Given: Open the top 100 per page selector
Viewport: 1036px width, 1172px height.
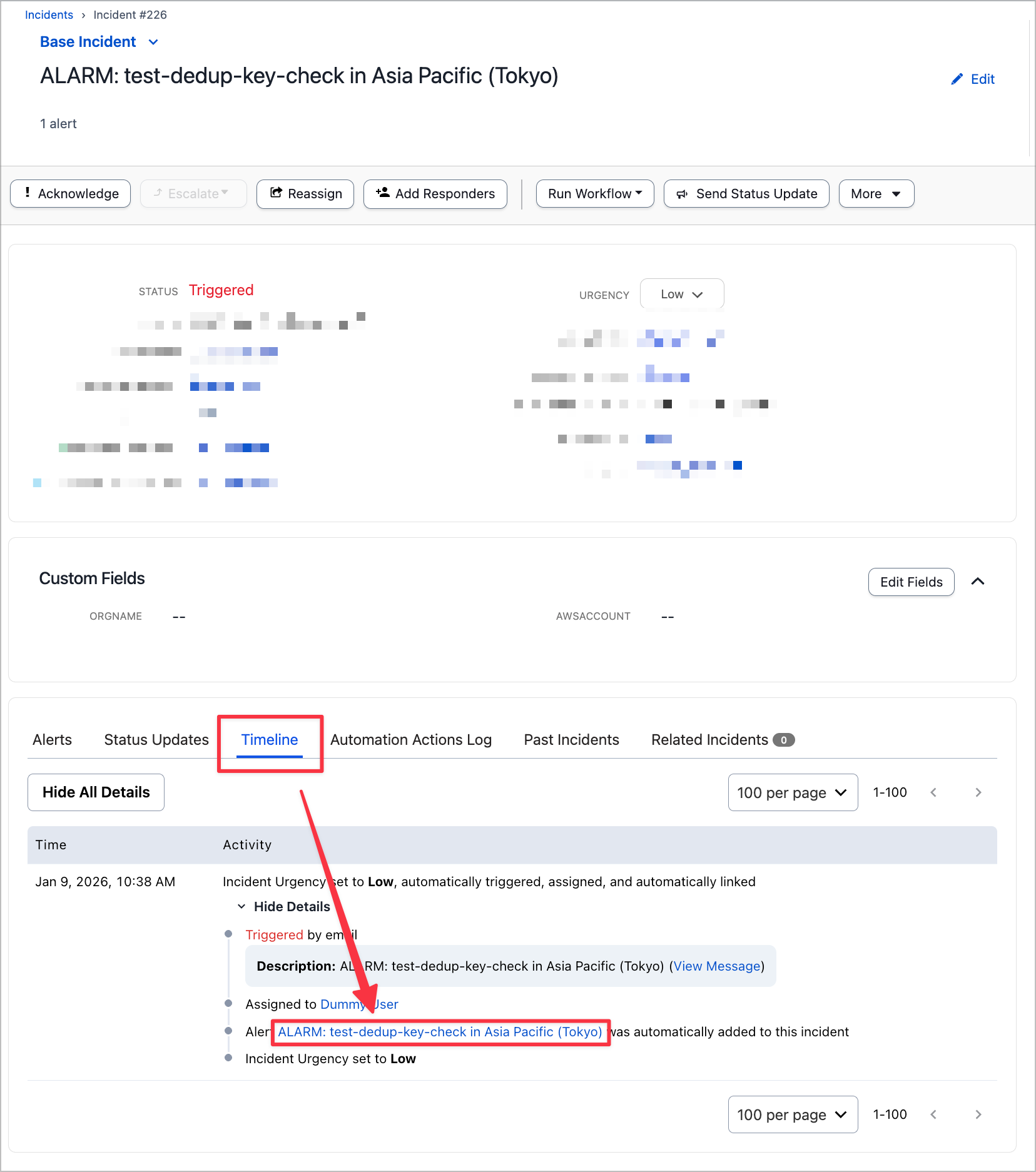Looking at the screenshot, I should [x=792, y=792].
